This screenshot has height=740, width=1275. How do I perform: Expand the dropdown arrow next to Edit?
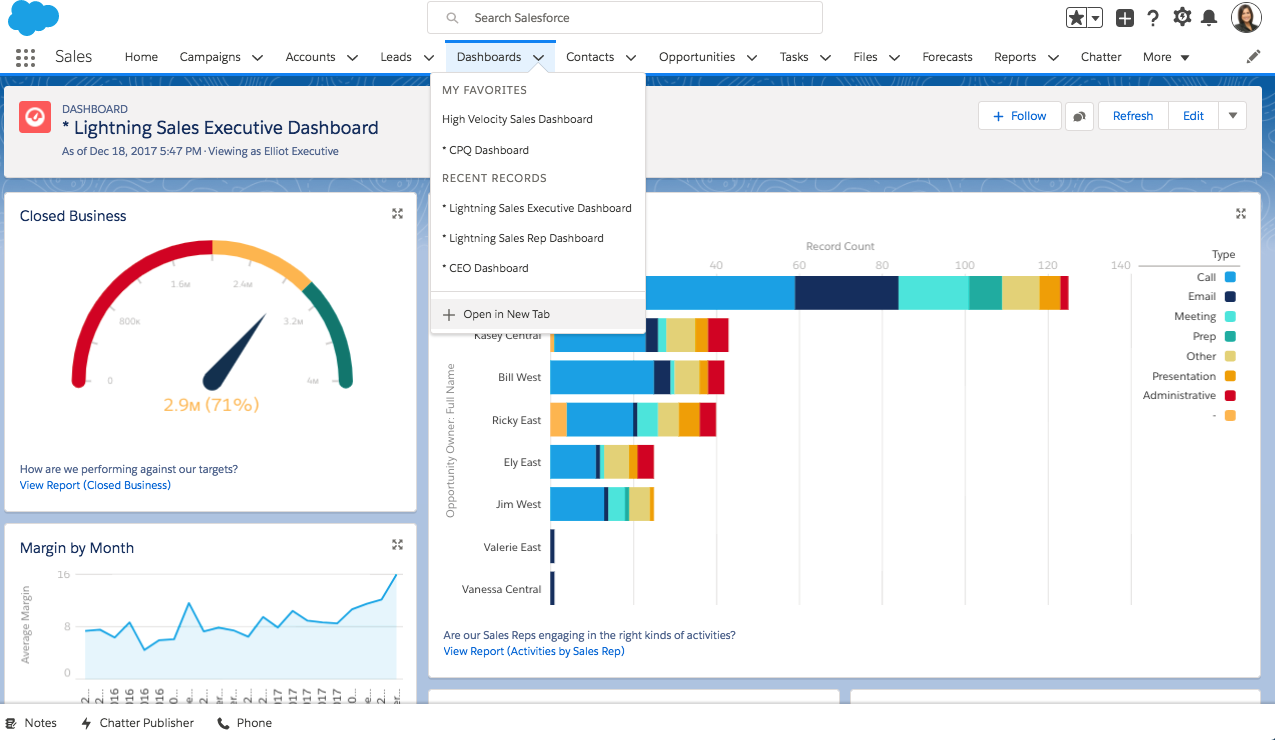[1232, 116]
